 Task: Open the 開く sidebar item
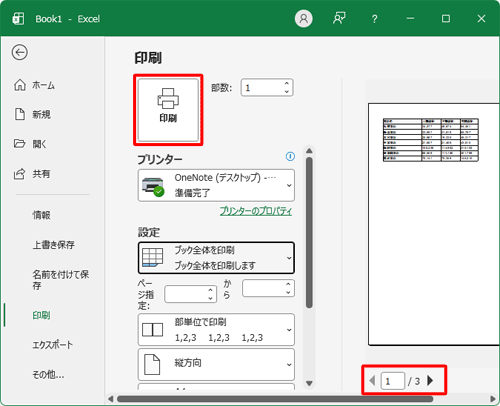[30, 144]
